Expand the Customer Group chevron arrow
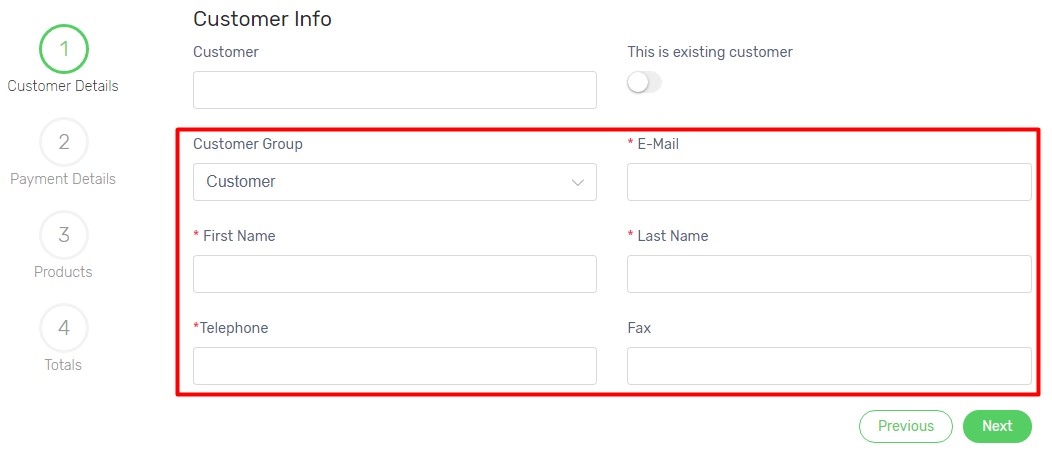 (577, 183)
